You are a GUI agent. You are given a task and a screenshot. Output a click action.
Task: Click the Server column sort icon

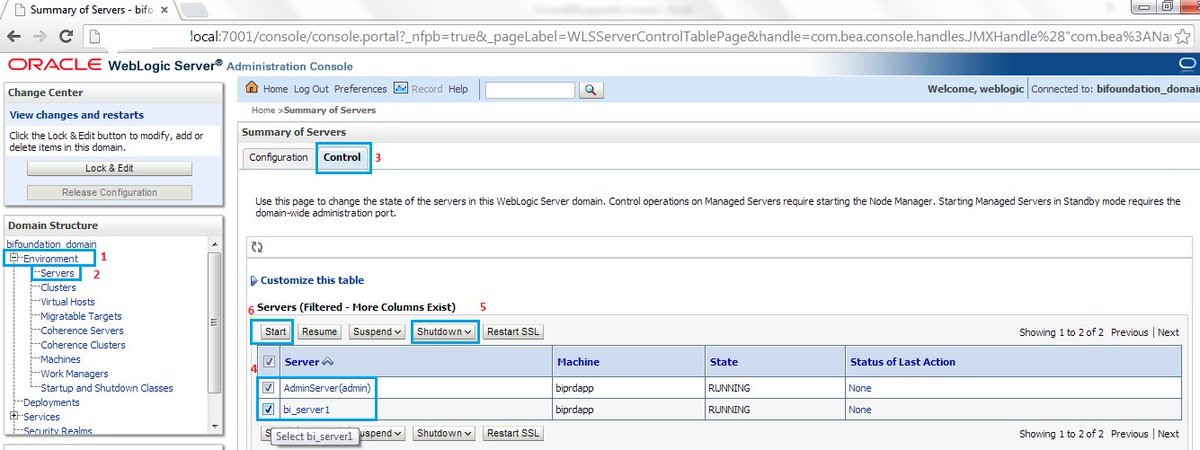click(327, 362)
